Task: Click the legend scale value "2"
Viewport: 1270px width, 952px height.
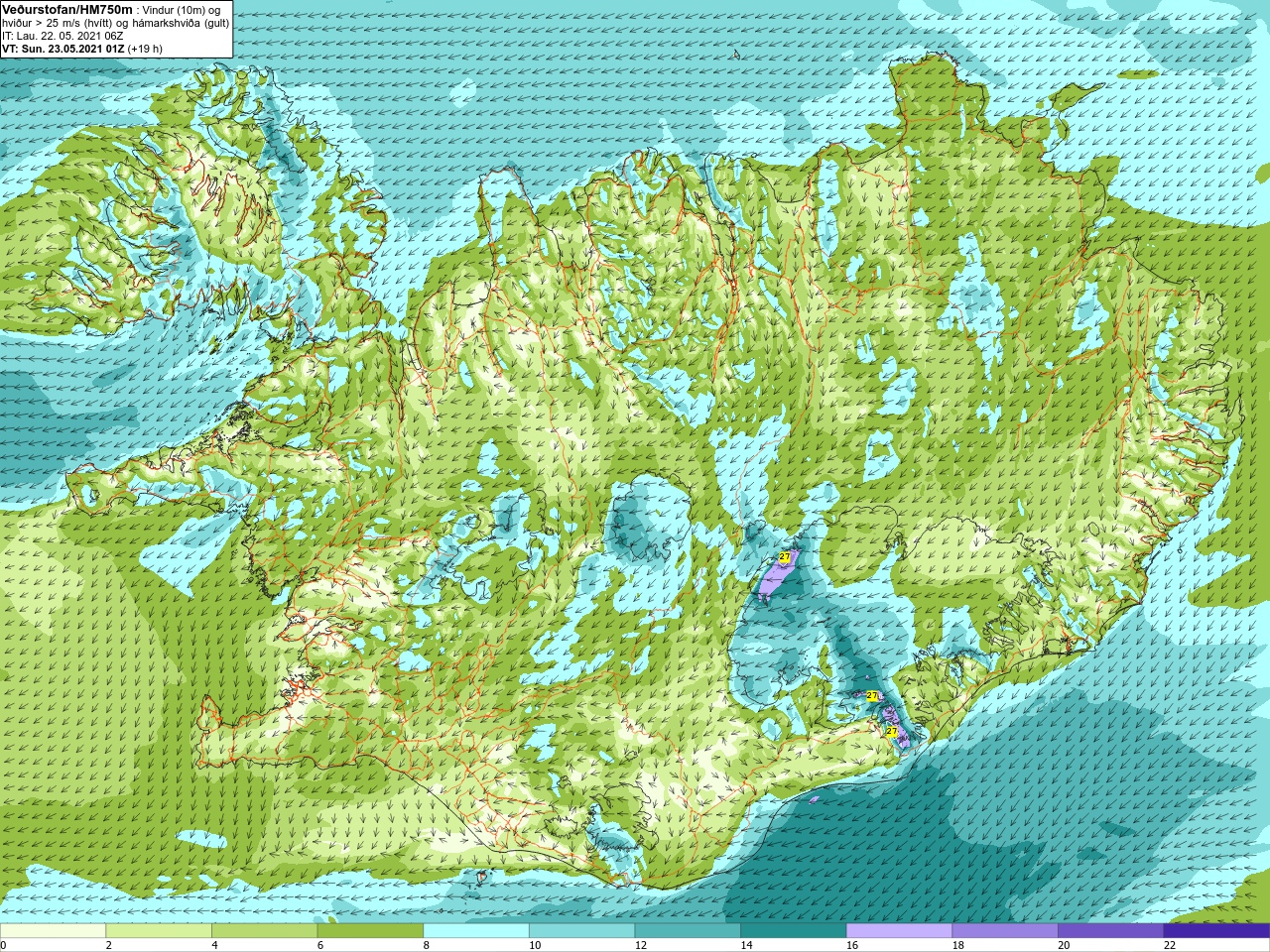Action: [x=109, y=945]
